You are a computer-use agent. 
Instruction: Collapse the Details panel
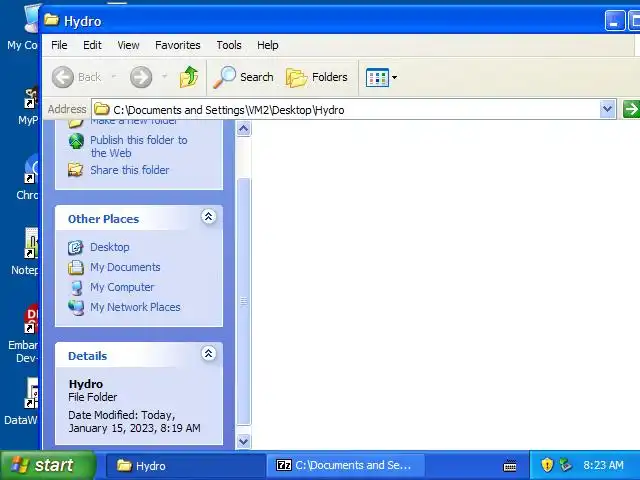[208, 353]
